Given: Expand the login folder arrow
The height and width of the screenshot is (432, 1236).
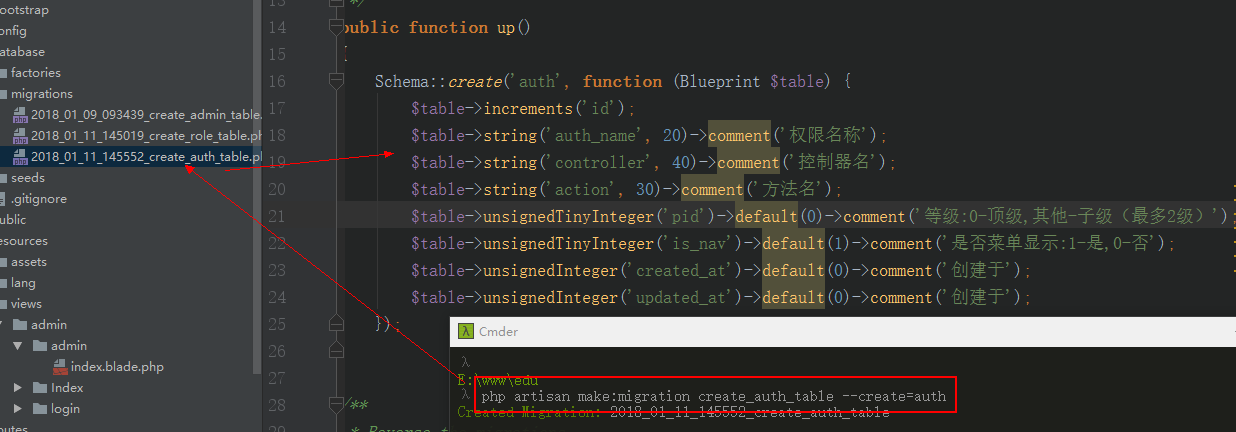Looking at the screenshot, I should pyautogui.click(x=18, y=409).
